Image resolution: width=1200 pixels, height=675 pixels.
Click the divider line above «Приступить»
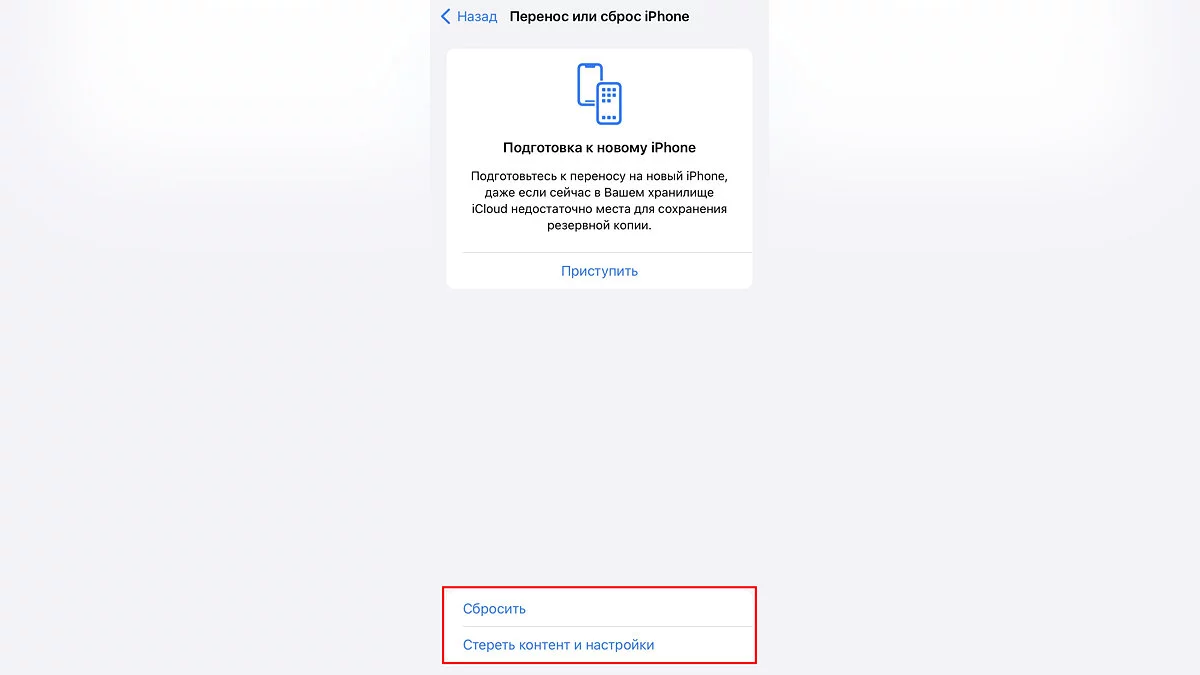coord(607,253)
